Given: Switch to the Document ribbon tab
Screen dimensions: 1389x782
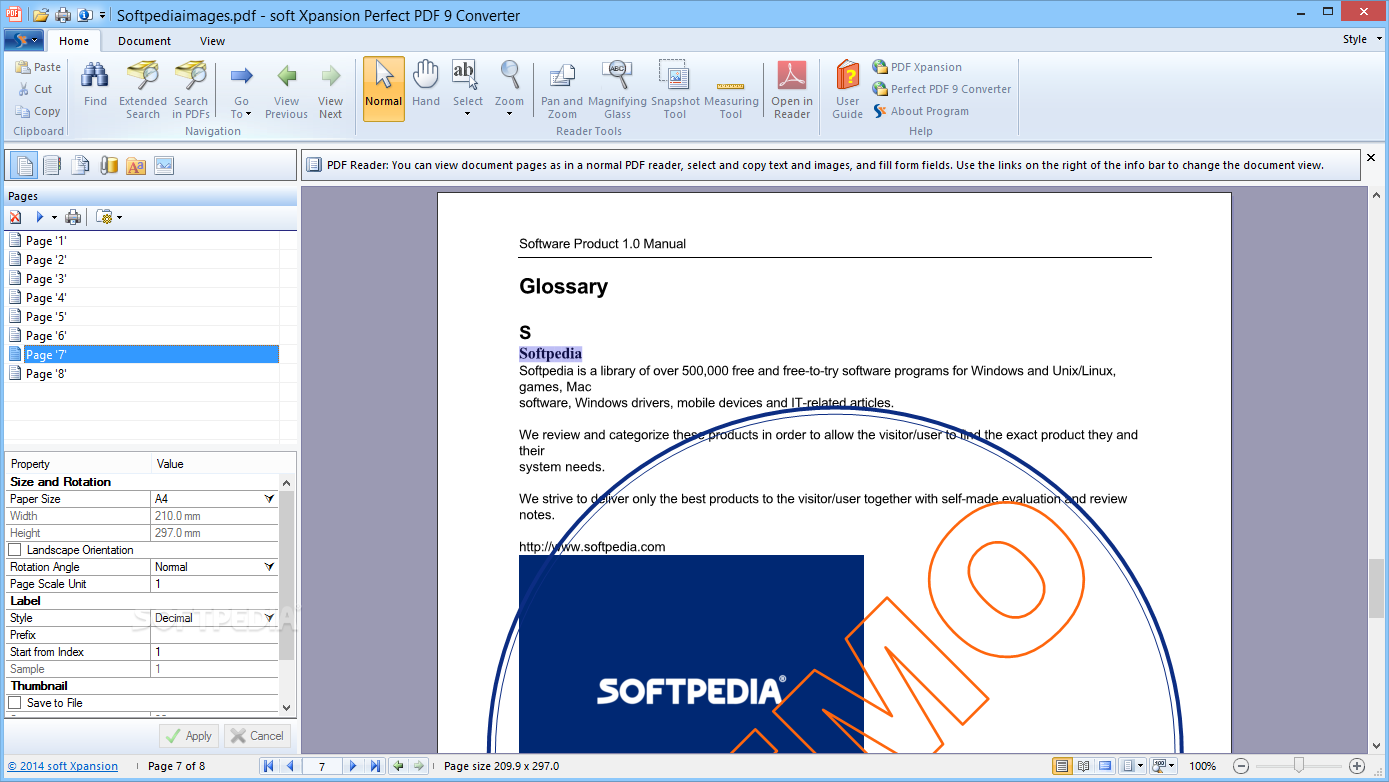Looking at the screenshot, I should pos(144,41).
